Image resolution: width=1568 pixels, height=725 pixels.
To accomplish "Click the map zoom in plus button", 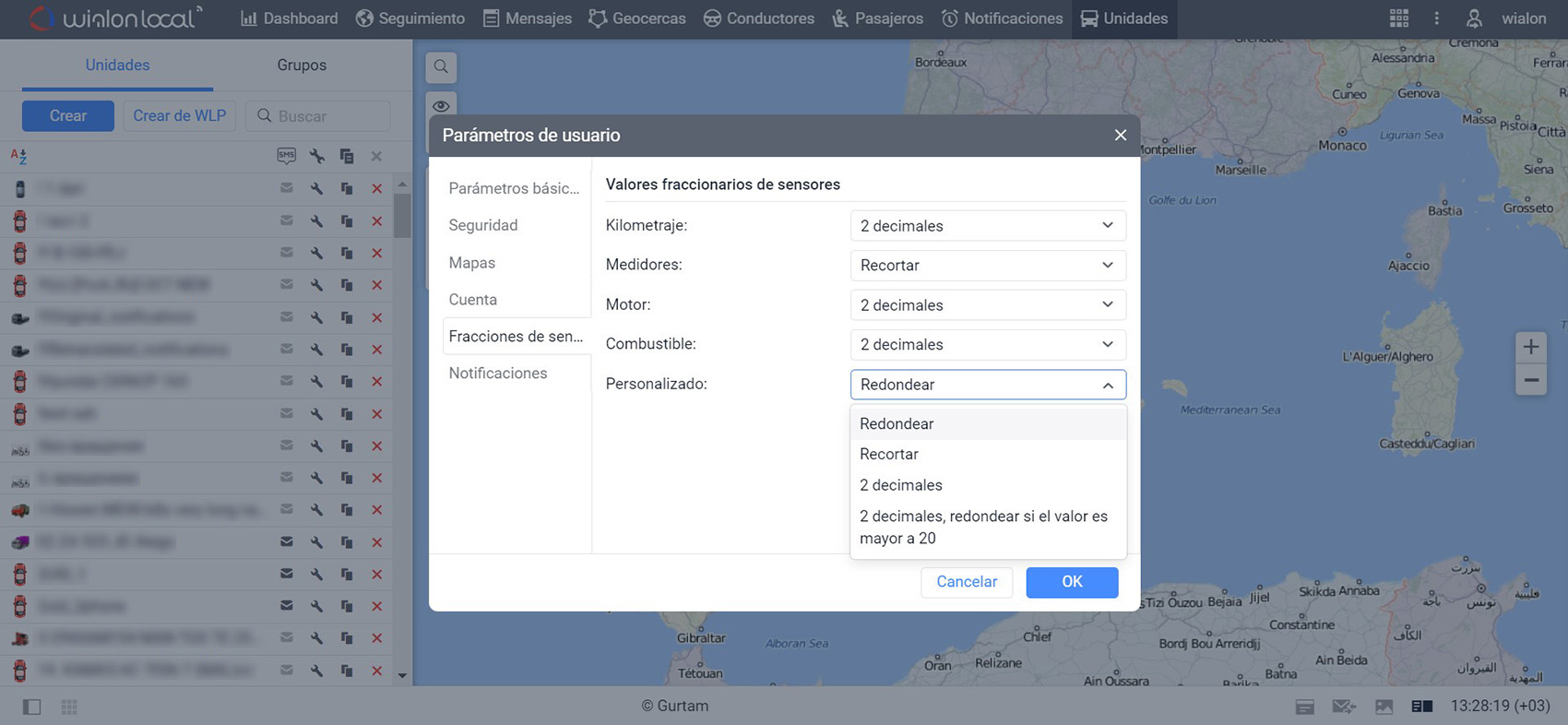I will coord(1530,347).
